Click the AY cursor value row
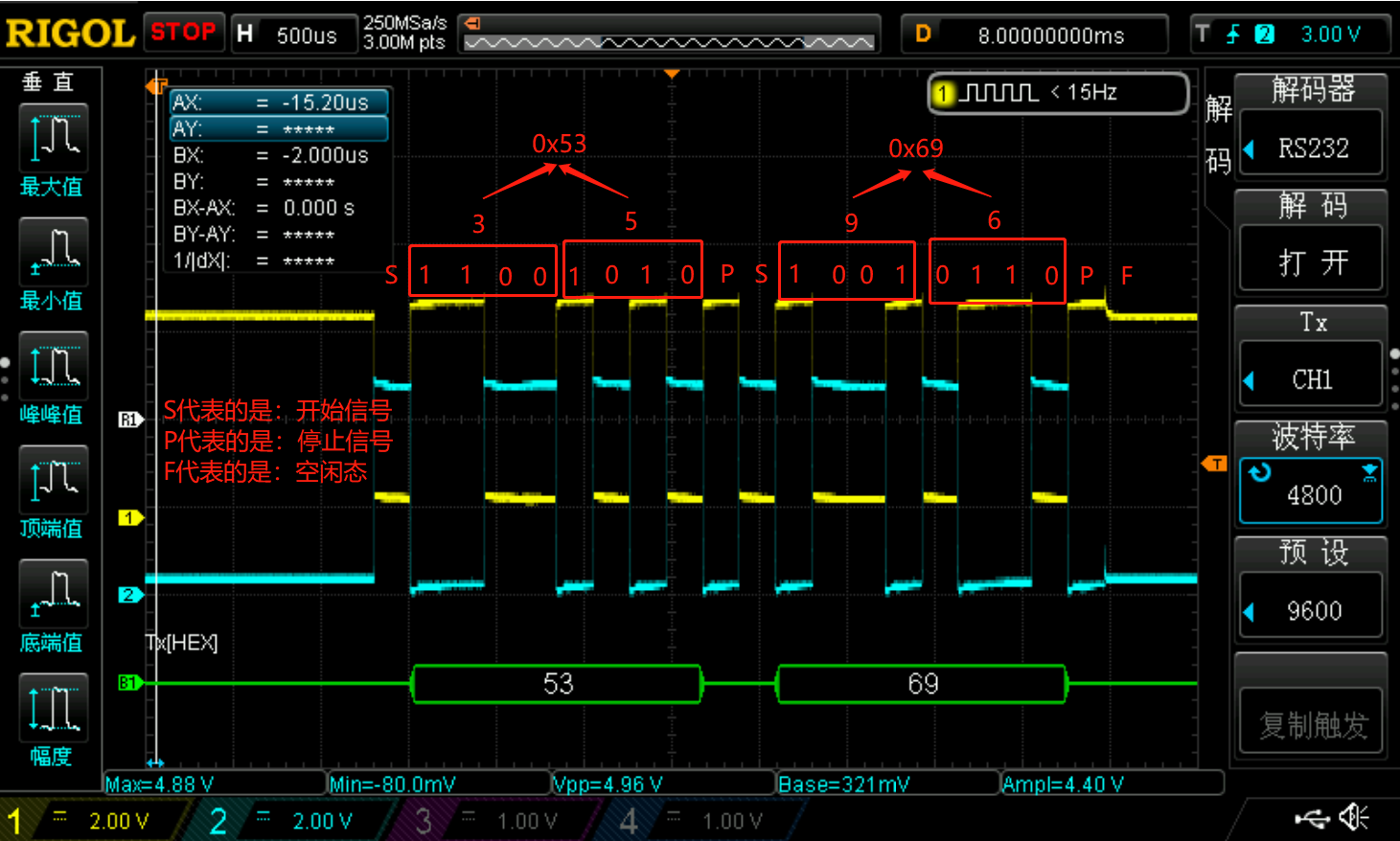The height and width of the screenshot is (841, 1400). tap(279, 128)
